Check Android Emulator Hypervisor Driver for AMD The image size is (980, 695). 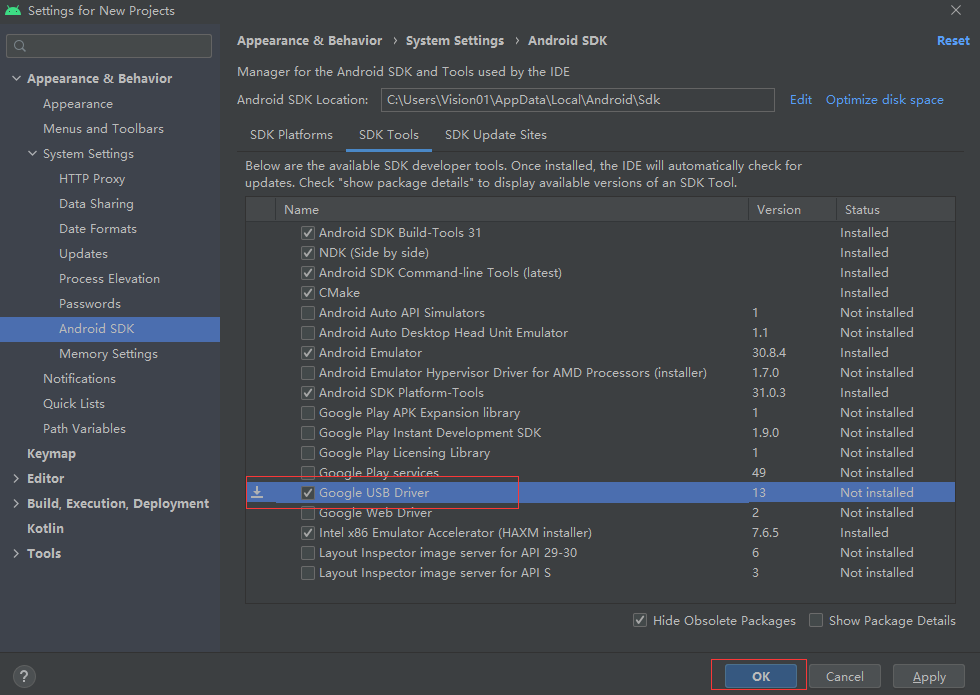(308, 373)
